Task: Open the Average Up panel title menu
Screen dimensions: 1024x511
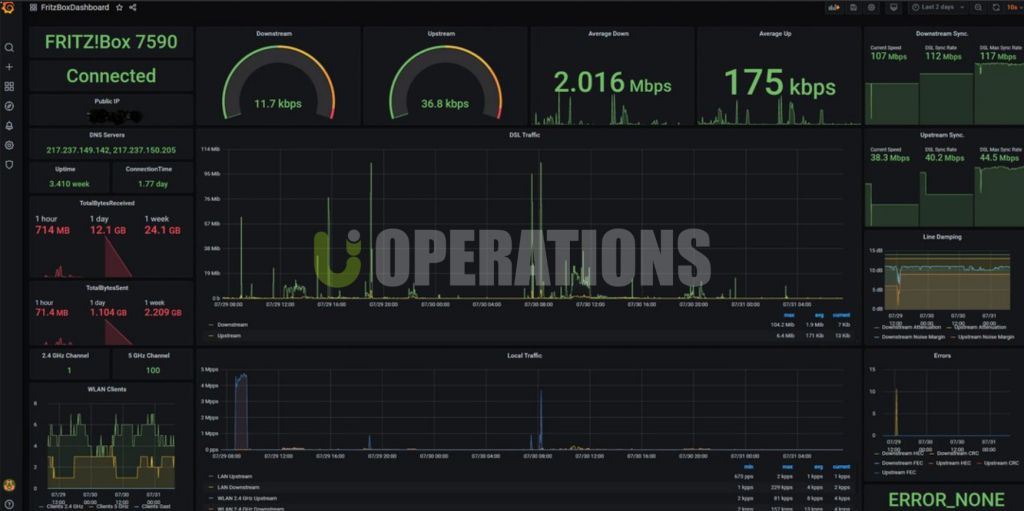Action: (775, 33)
